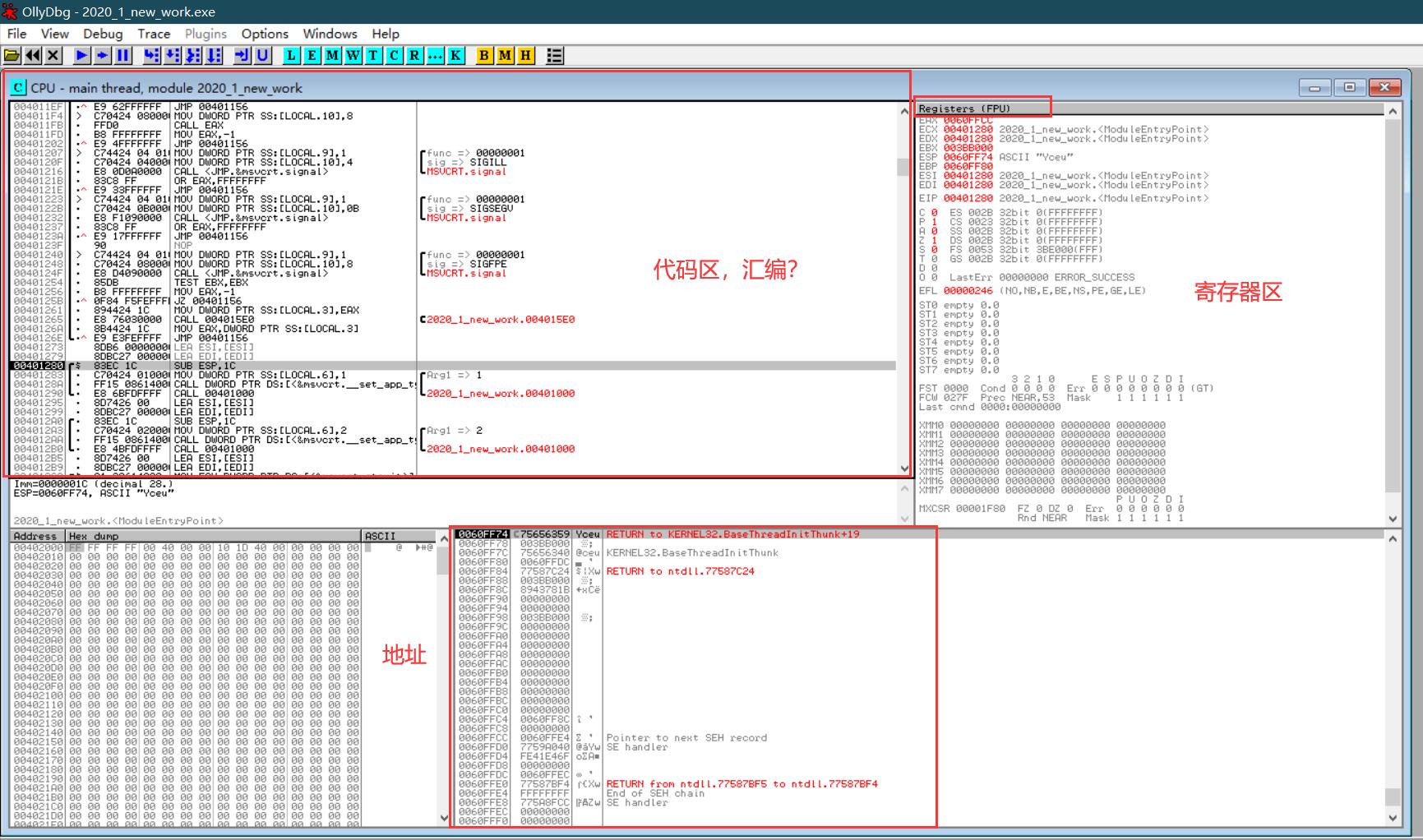1423x840 pixels.
Task: Click the registers pane scroll-down arrow
Action: pos(1393,519)
